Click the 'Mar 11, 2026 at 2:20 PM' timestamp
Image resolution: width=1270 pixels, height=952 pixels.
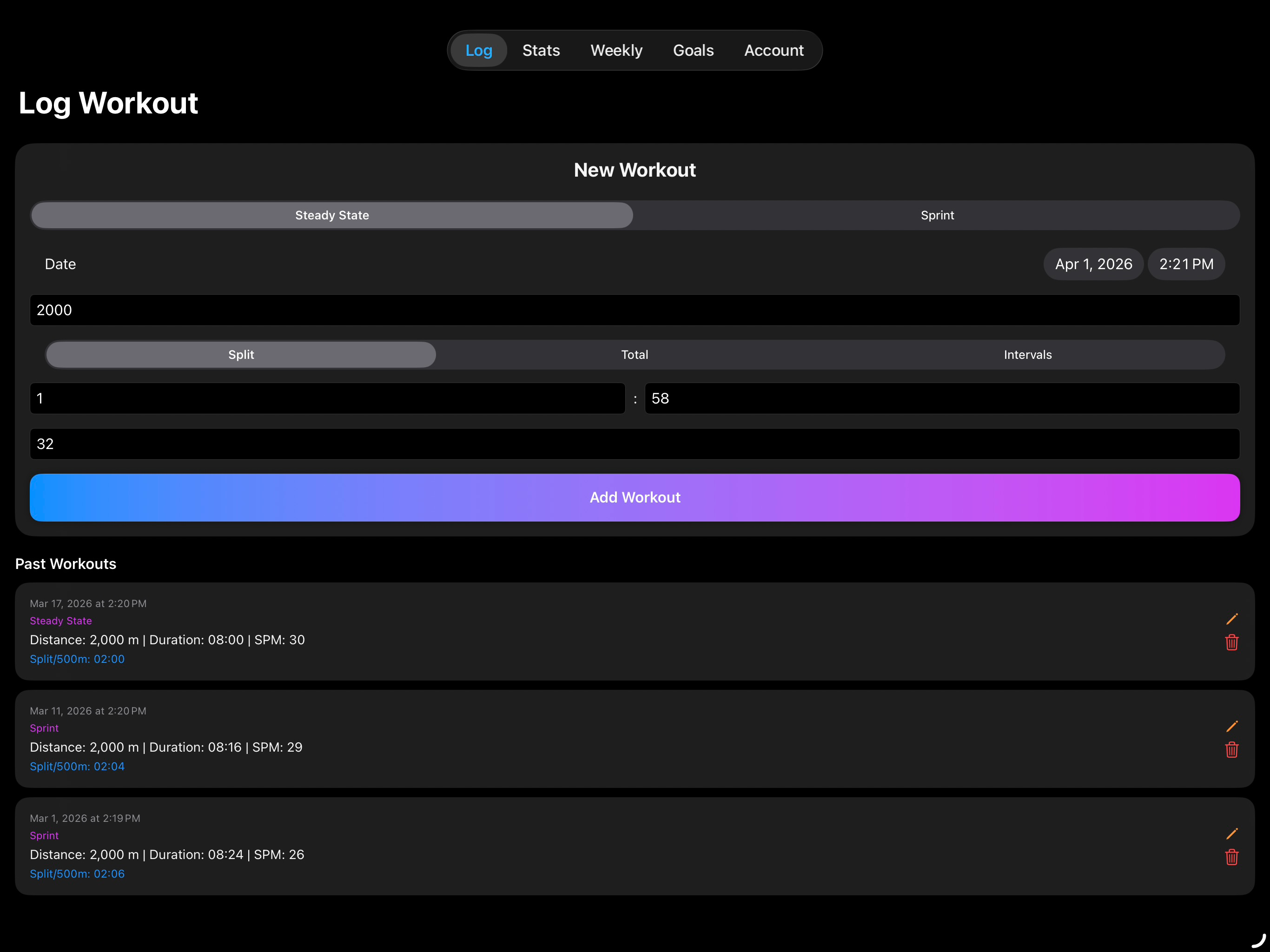(x=88, y=711)
